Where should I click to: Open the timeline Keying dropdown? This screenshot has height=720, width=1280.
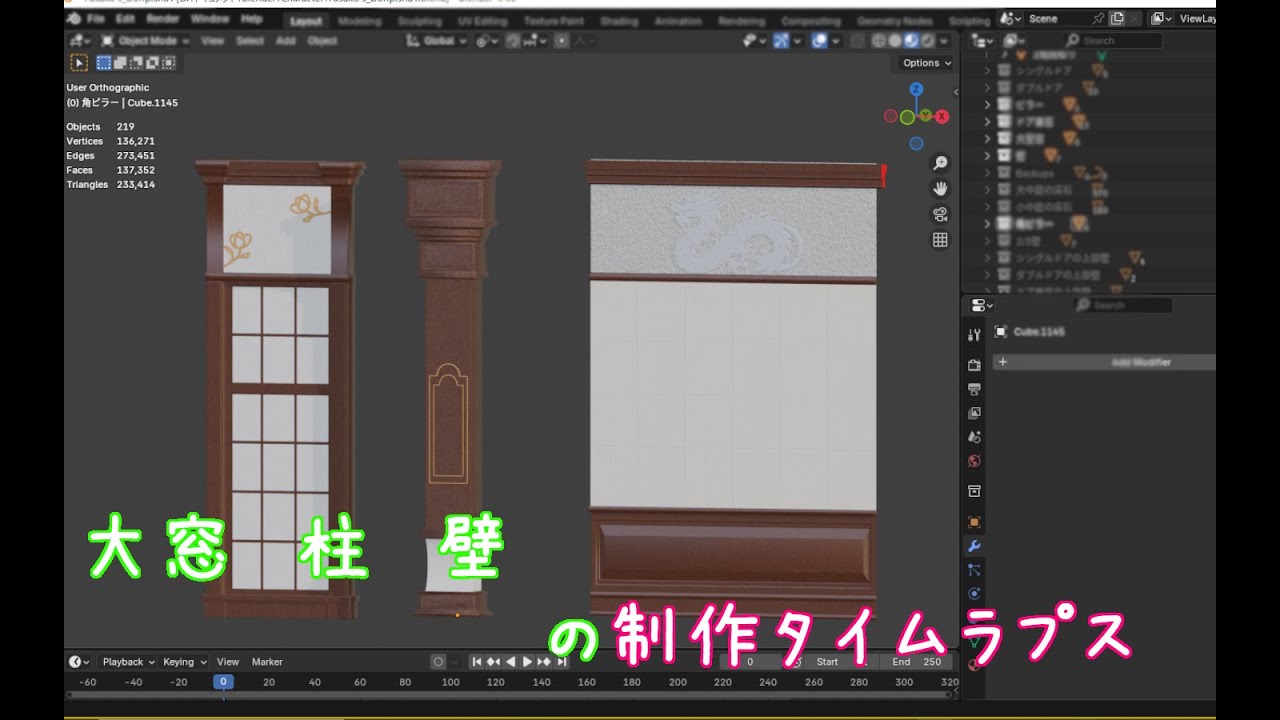coord(185,662)
